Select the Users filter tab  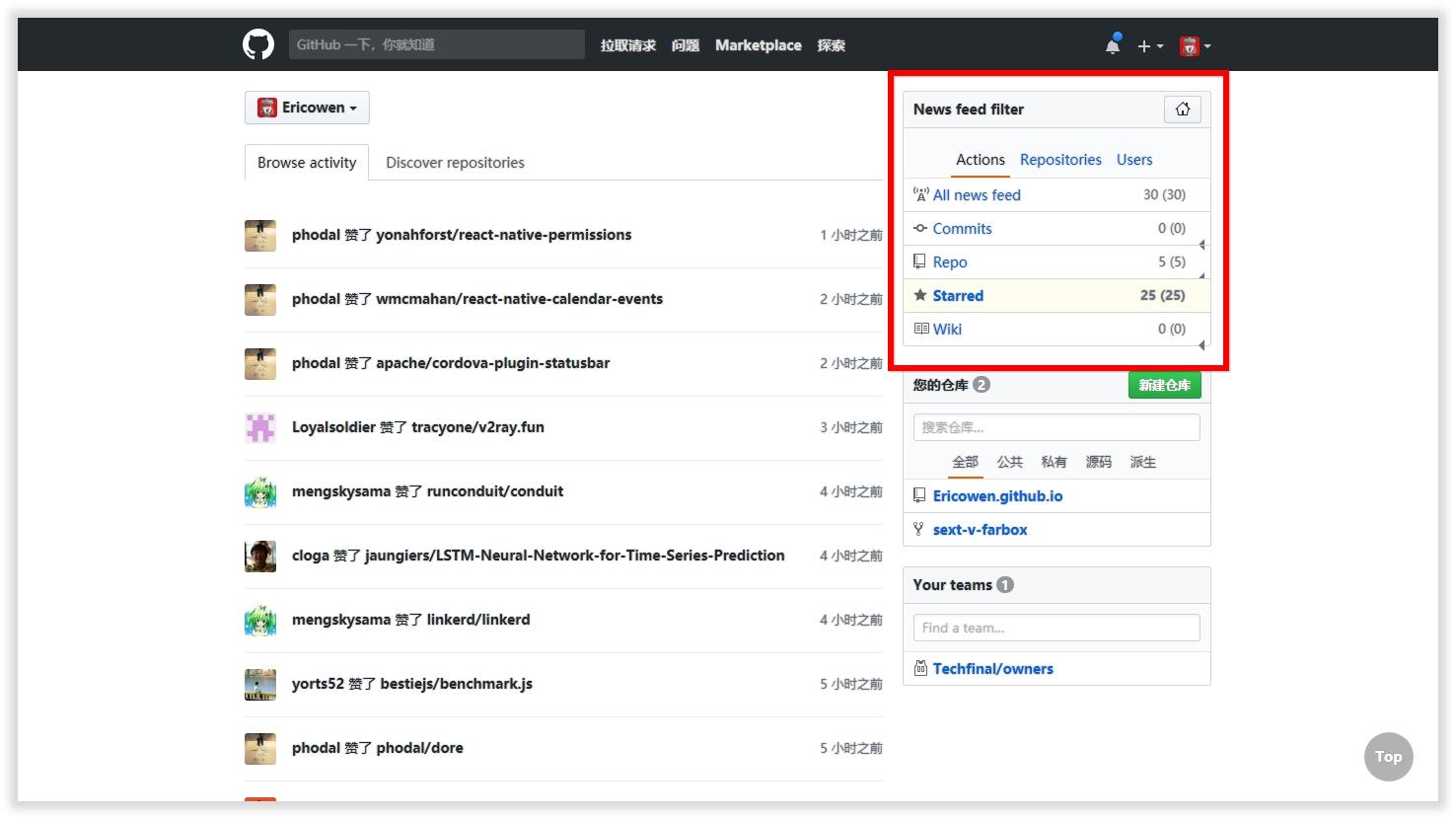pyautogui.click(x=1134, y=160)
